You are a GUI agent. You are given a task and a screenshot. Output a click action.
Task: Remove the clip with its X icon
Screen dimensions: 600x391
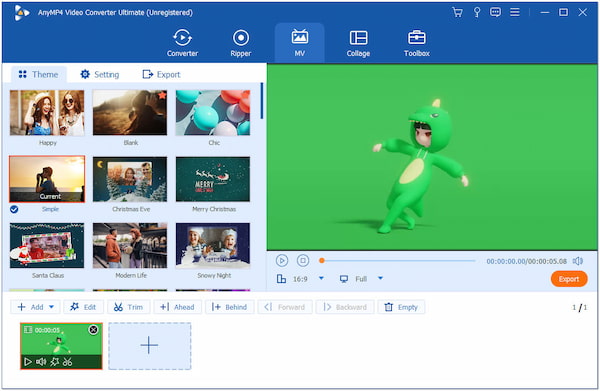[x=93, y=330]
